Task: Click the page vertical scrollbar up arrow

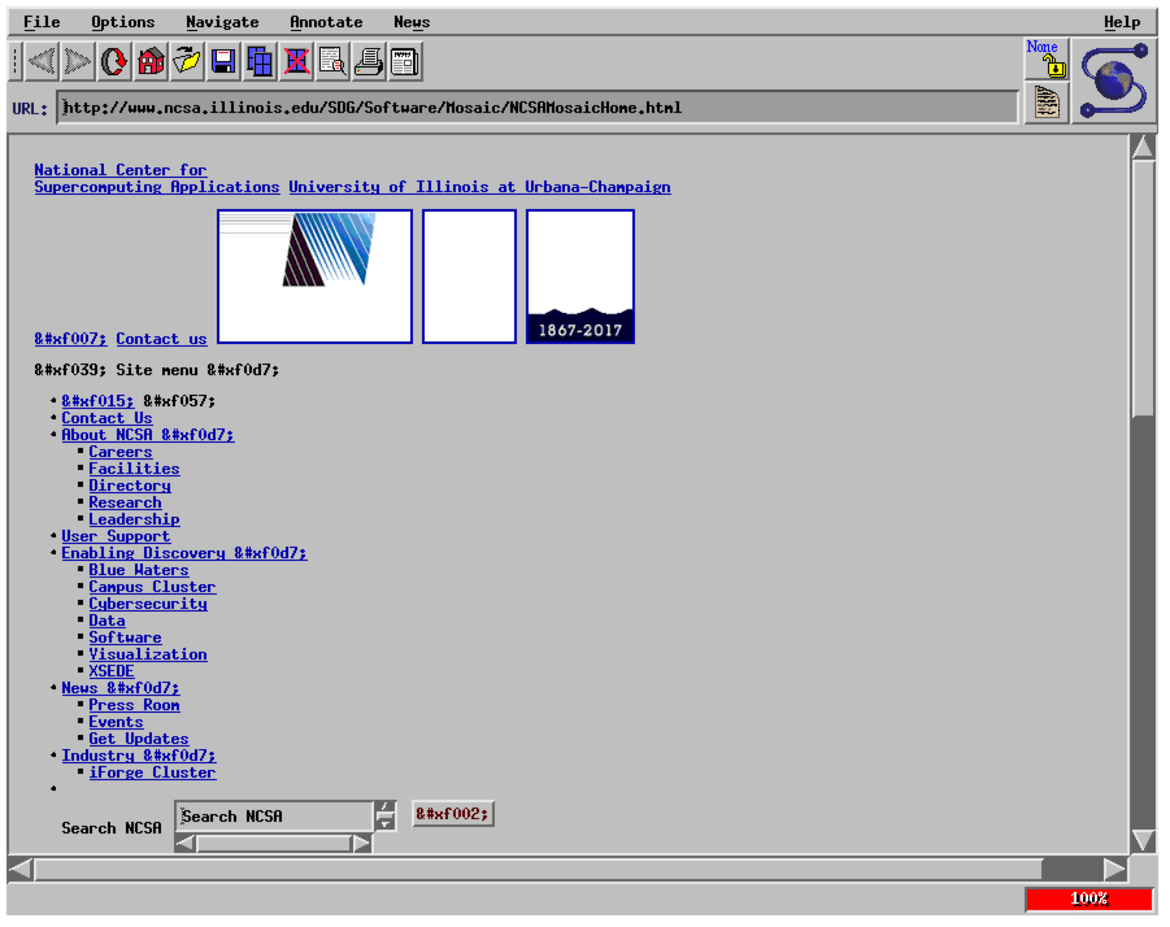Action: (1143, 147)
